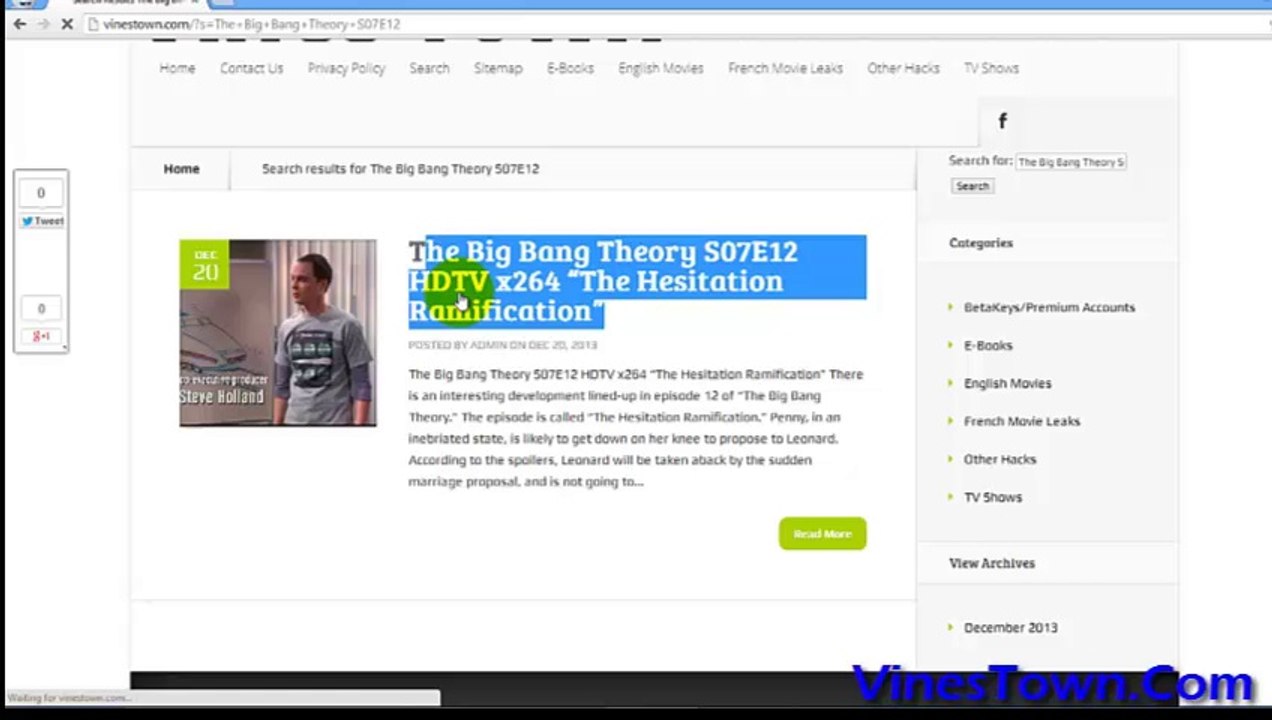Open the Privacy Policy page

coord(346,68)
